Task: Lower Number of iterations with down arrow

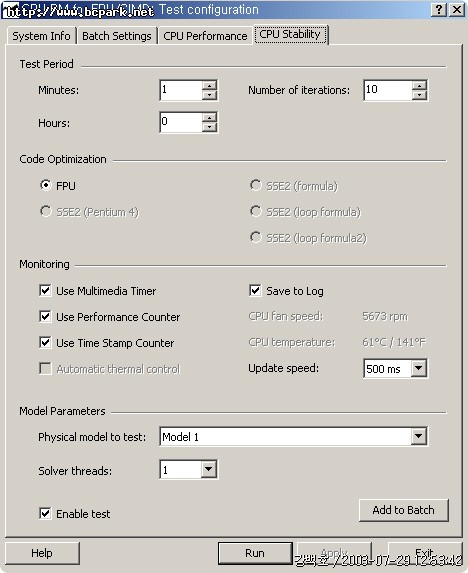Action: [x=419, y=95]
